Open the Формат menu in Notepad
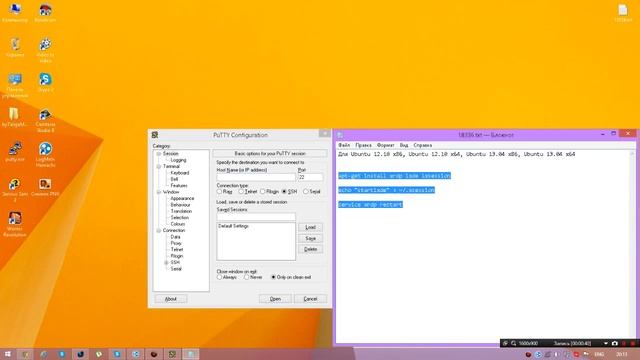 pyautogui.click(x=385, y=145)
